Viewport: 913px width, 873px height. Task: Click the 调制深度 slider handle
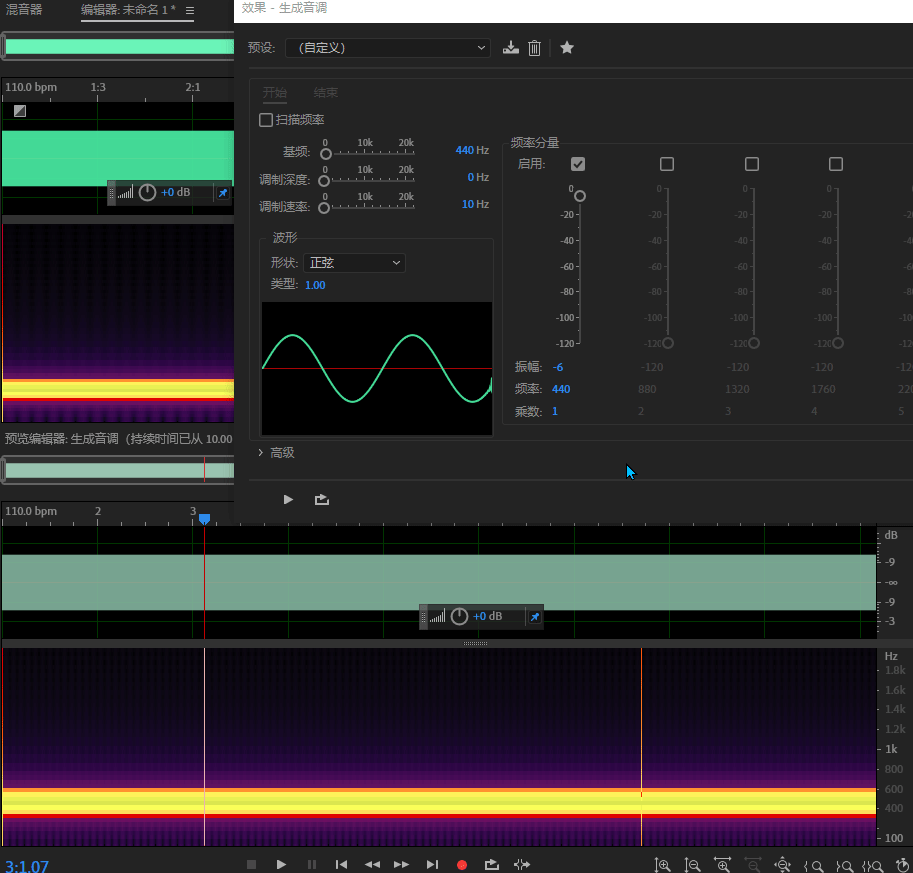click(x=324, y=181)
